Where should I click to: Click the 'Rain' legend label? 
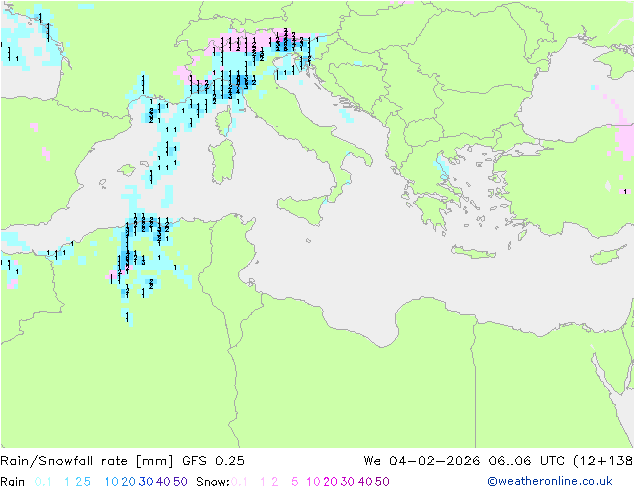13,482
